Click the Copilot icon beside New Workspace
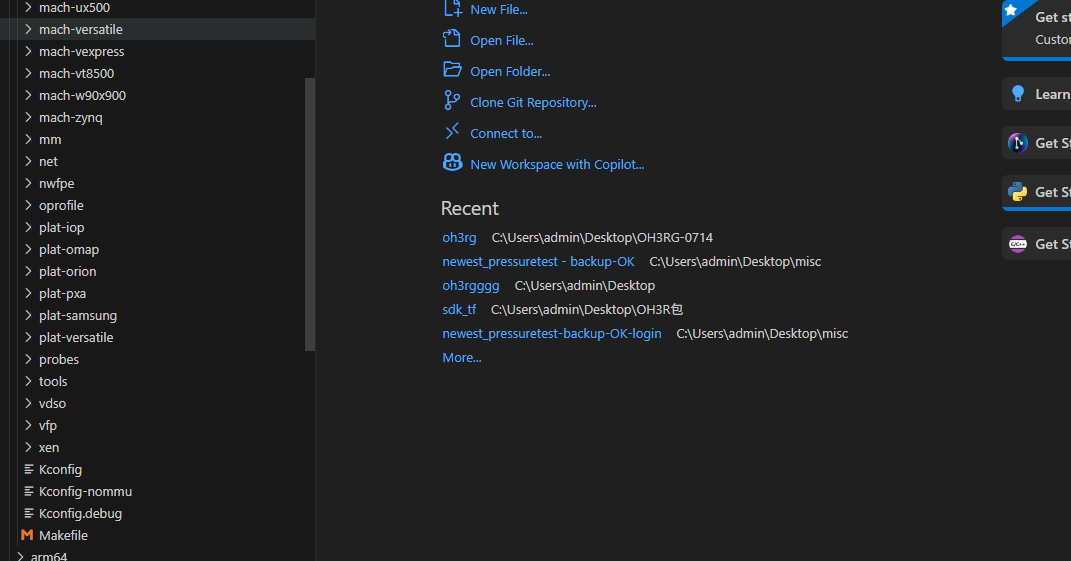Image resolution: width=1071 pixels, height=561 pixels. 452,162
